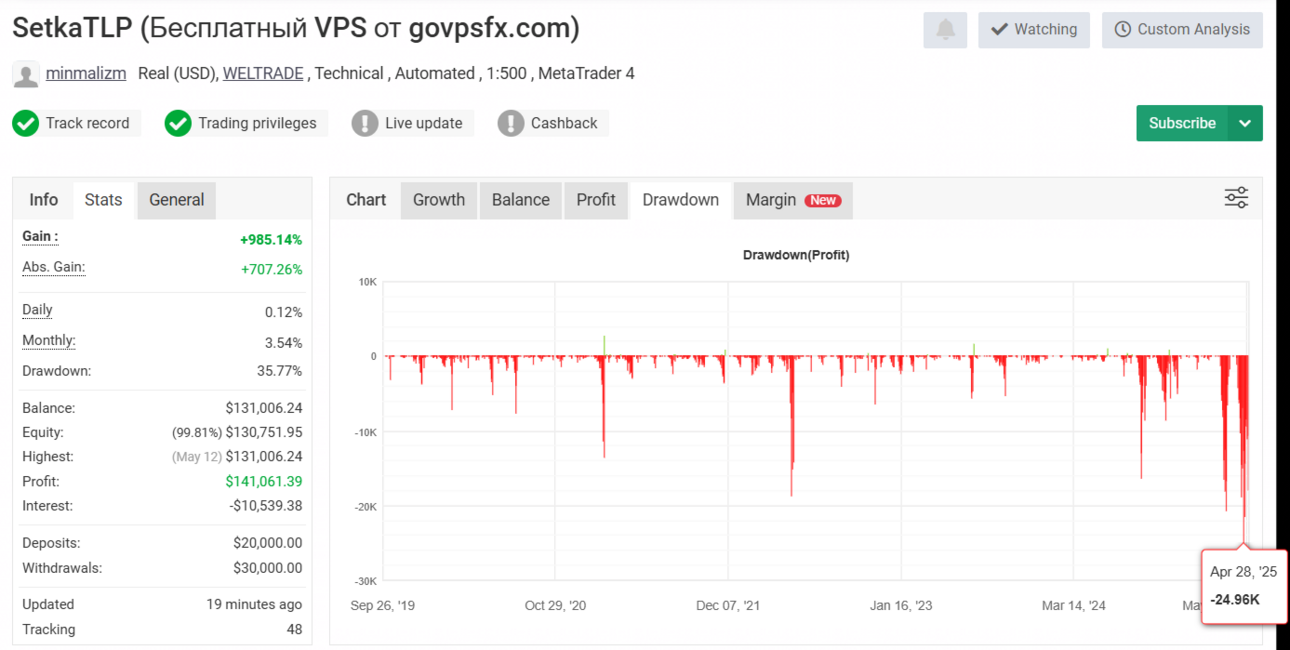Click the $30,000.00 withdrawals value
Image resolution: width=1290 pixels, height=650 pixels.
[268, 568]
